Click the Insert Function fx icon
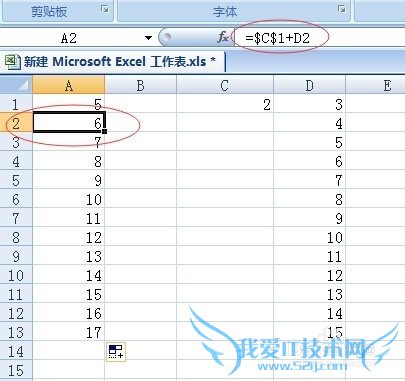The image size is (405, 381). [222, 37]
